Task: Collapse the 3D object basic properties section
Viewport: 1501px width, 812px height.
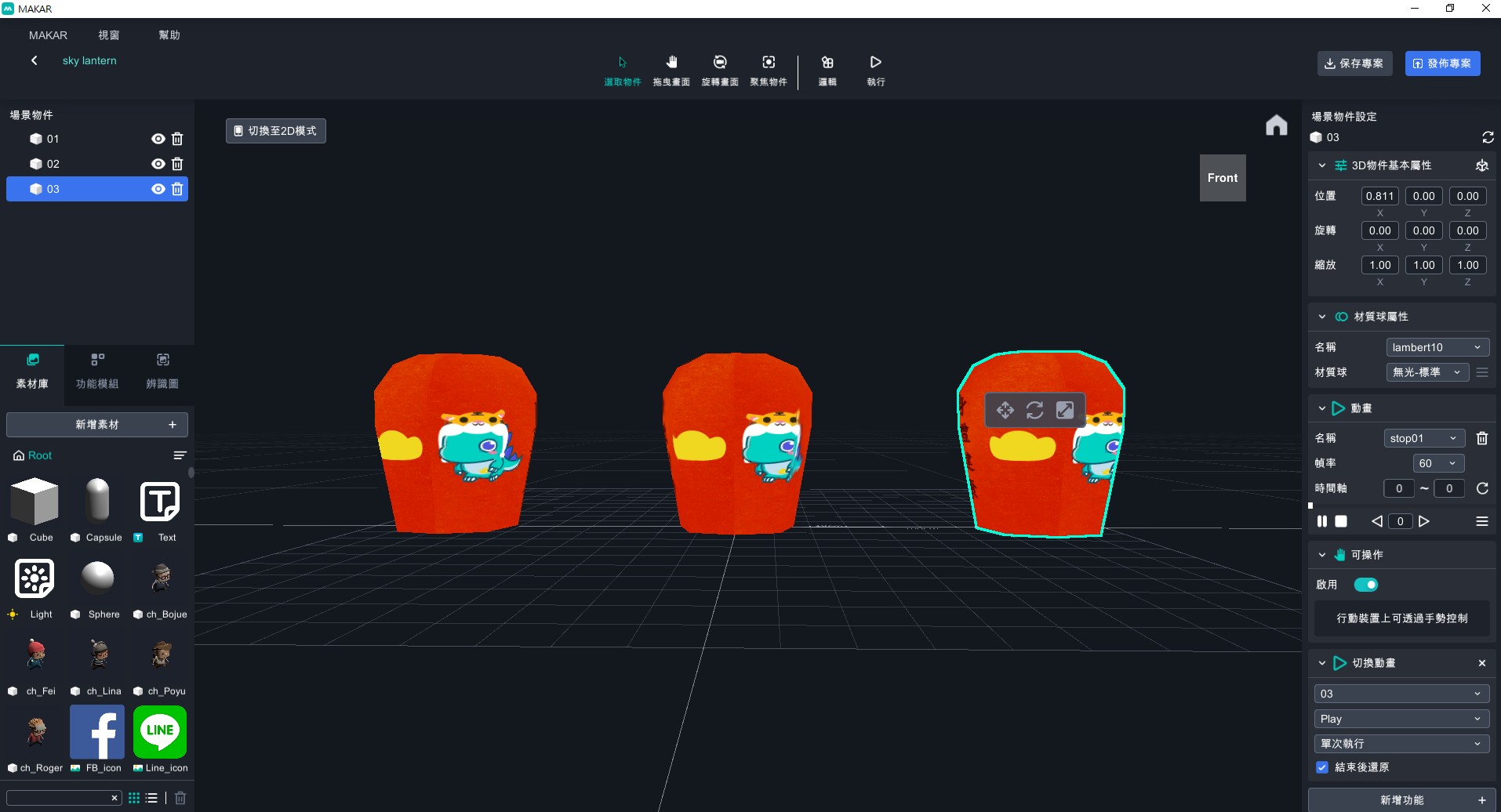Action: pyautogui.click(x=1322, y=165)
